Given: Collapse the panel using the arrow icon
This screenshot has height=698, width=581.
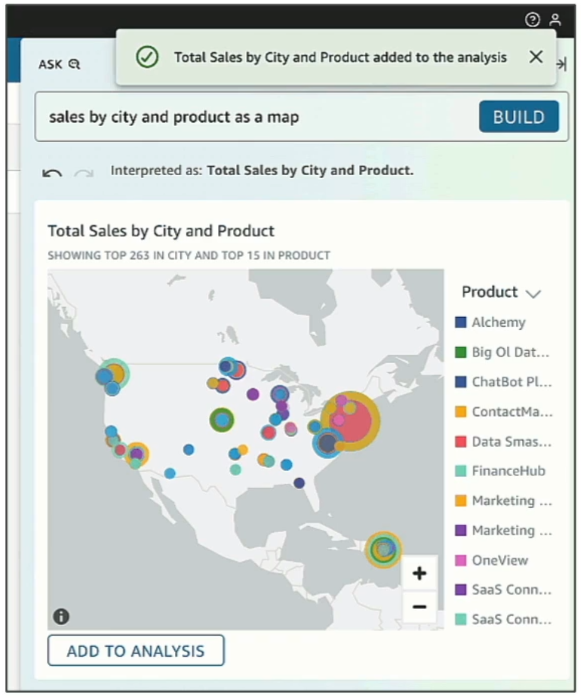Looking at the screenshot, I should (562, 64).
